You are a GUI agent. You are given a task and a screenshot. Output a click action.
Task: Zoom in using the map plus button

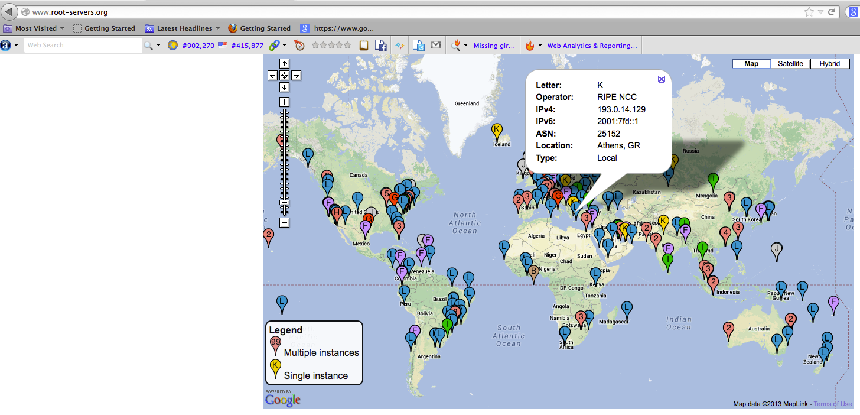284,102
